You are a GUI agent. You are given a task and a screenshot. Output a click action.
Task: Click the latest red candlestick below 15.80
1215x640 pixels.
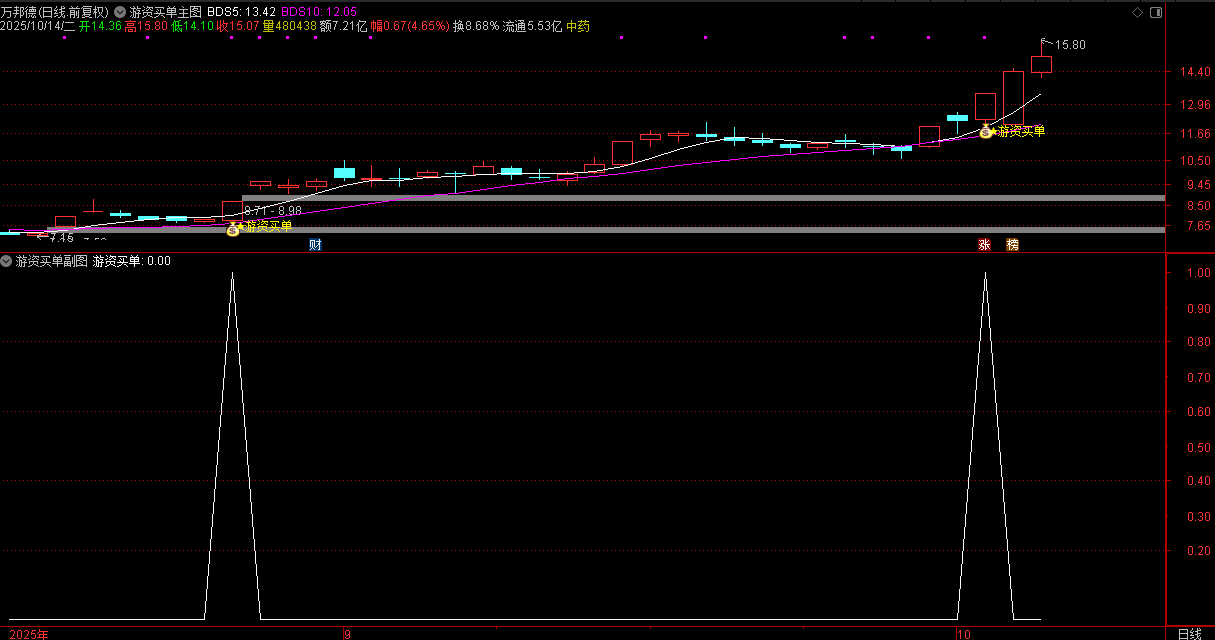[1041, 65]
